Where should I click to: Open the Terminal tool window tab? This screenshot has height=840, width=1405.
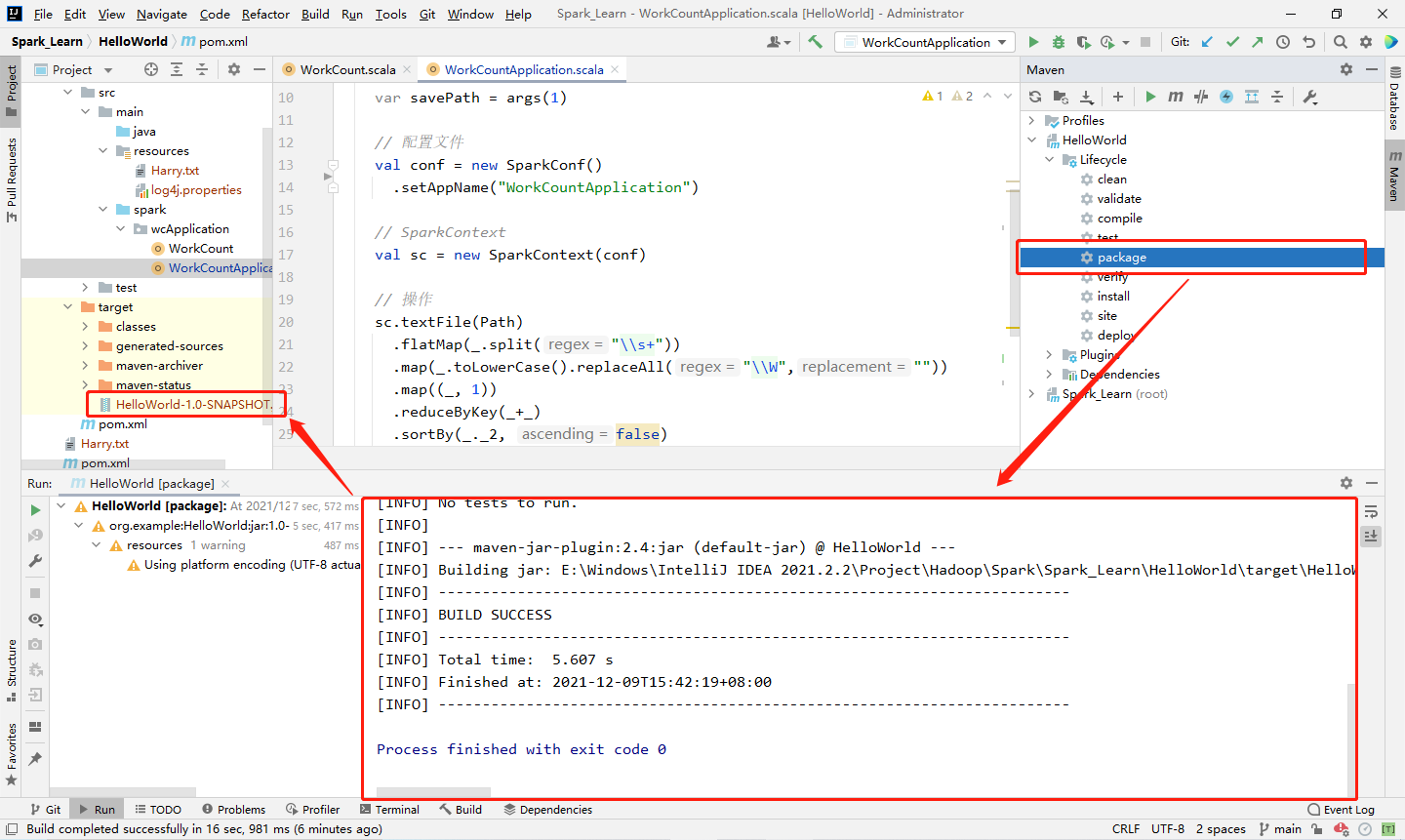point(389,809)
